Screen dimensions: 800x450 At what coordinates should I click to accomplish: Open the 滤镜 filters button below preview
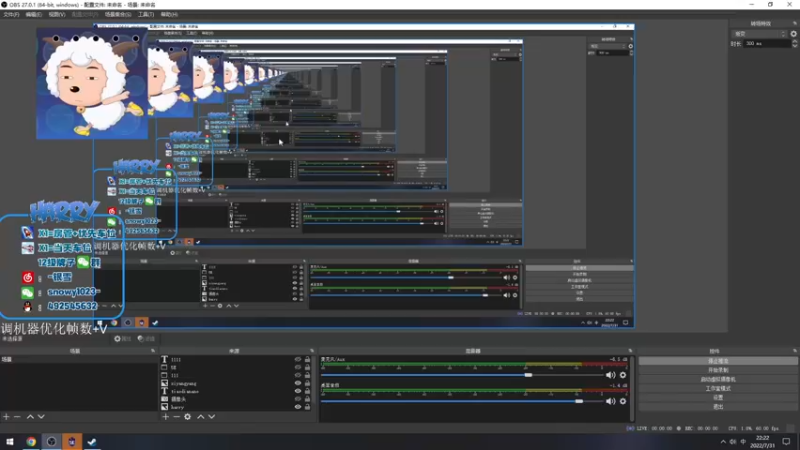tap(146, 339)
